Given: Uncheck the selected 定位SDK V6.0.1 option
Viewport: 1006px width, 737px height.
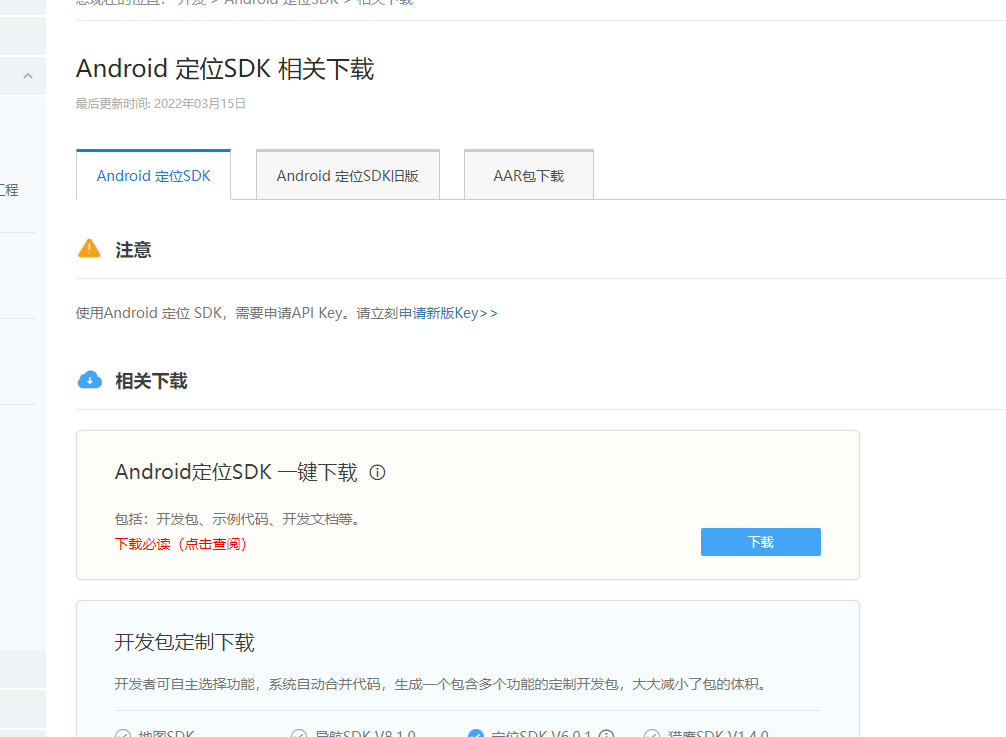Looking at the screenshot, I should [x=475, y=734].
